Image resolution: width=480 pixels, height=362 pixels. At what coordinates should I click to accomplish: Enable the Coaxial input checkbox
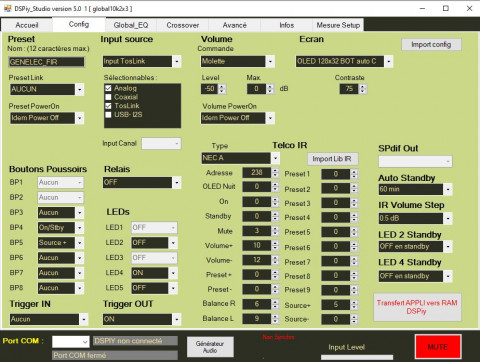point(108,97)
